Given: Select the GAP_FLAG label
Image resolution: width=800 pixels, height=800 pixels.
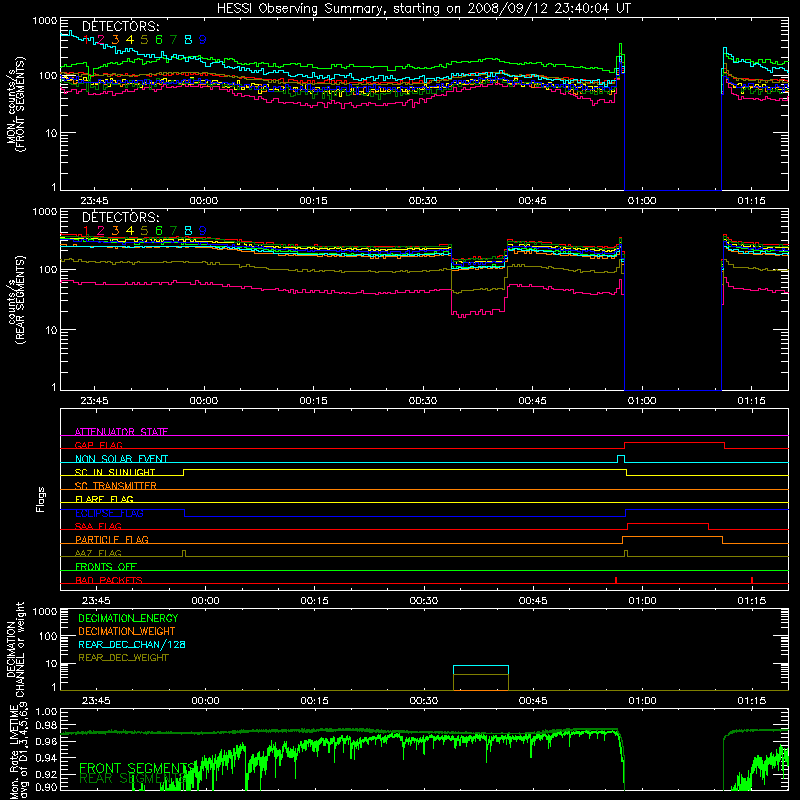Looking at the screenshot, I should pyautogui.click(x=98, y=445).
